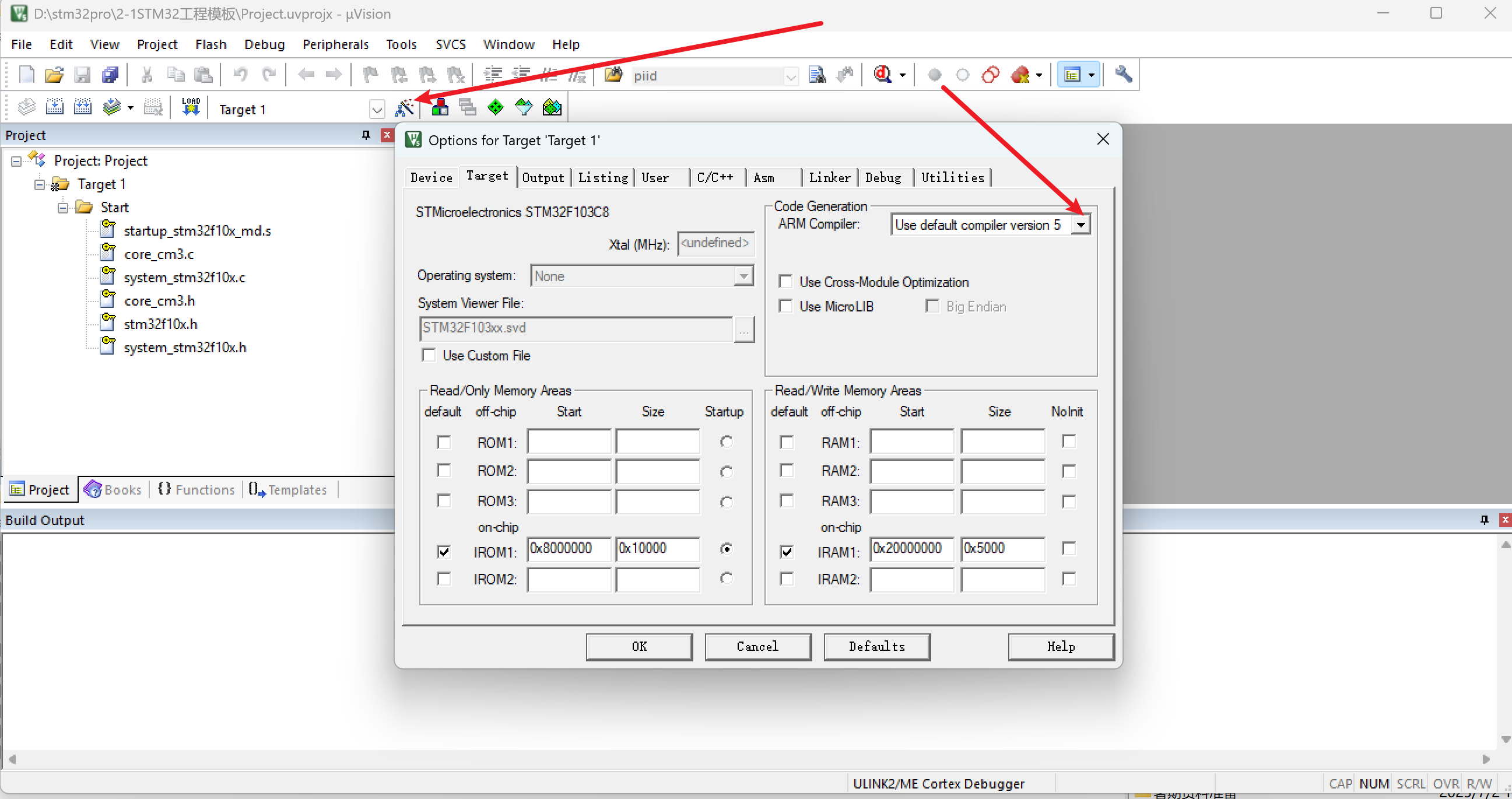Click the Manage Multi-Project Workspace icon
Viewport: 1512px width, 799px height.
[467, 107]
